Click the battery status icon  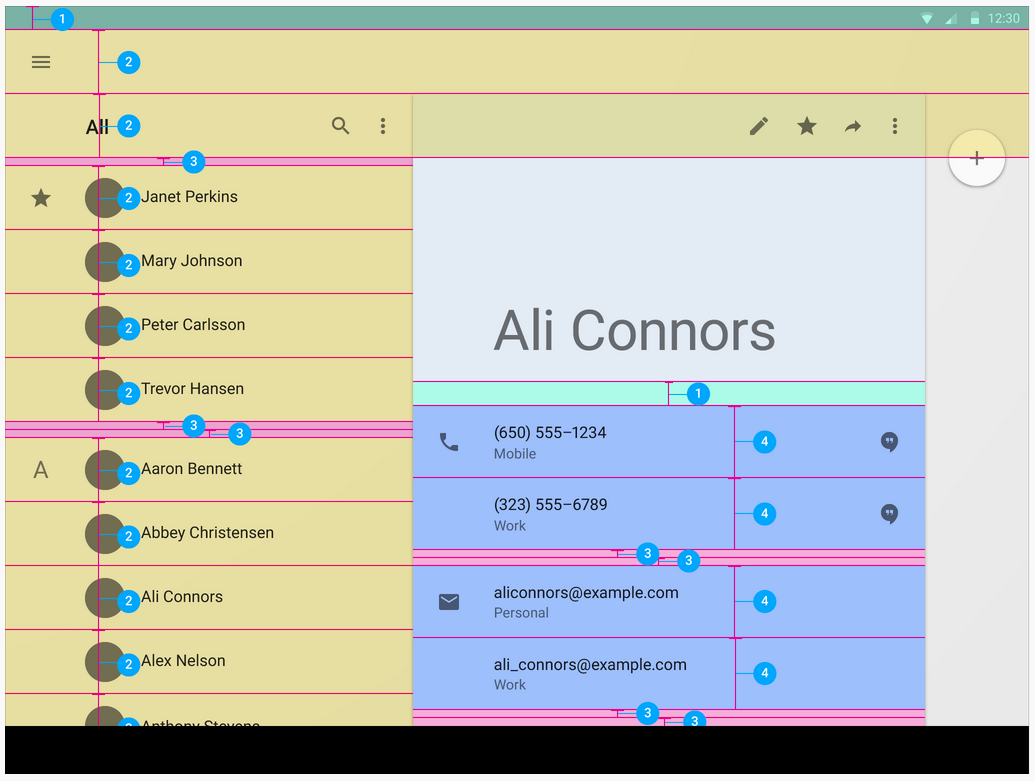(974, 18)
